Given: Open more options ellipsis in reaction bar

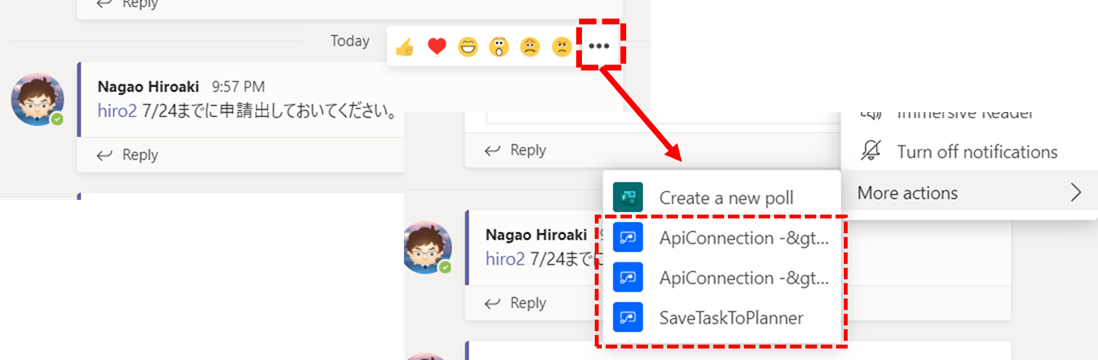Looking at the screenshot, I should pos(599,46).
